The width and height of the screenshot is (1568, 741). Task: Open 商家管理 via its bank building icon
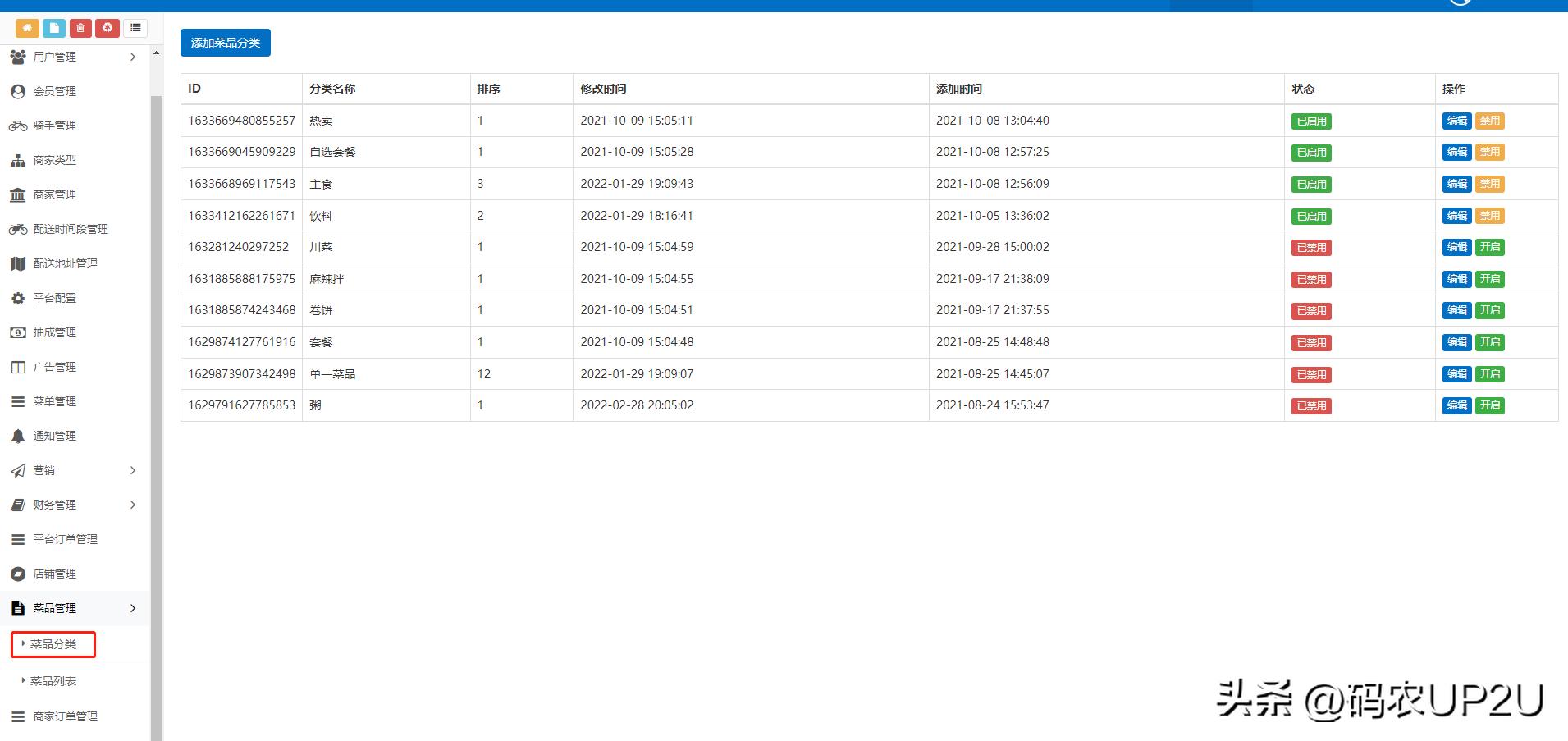coord(18,194)
